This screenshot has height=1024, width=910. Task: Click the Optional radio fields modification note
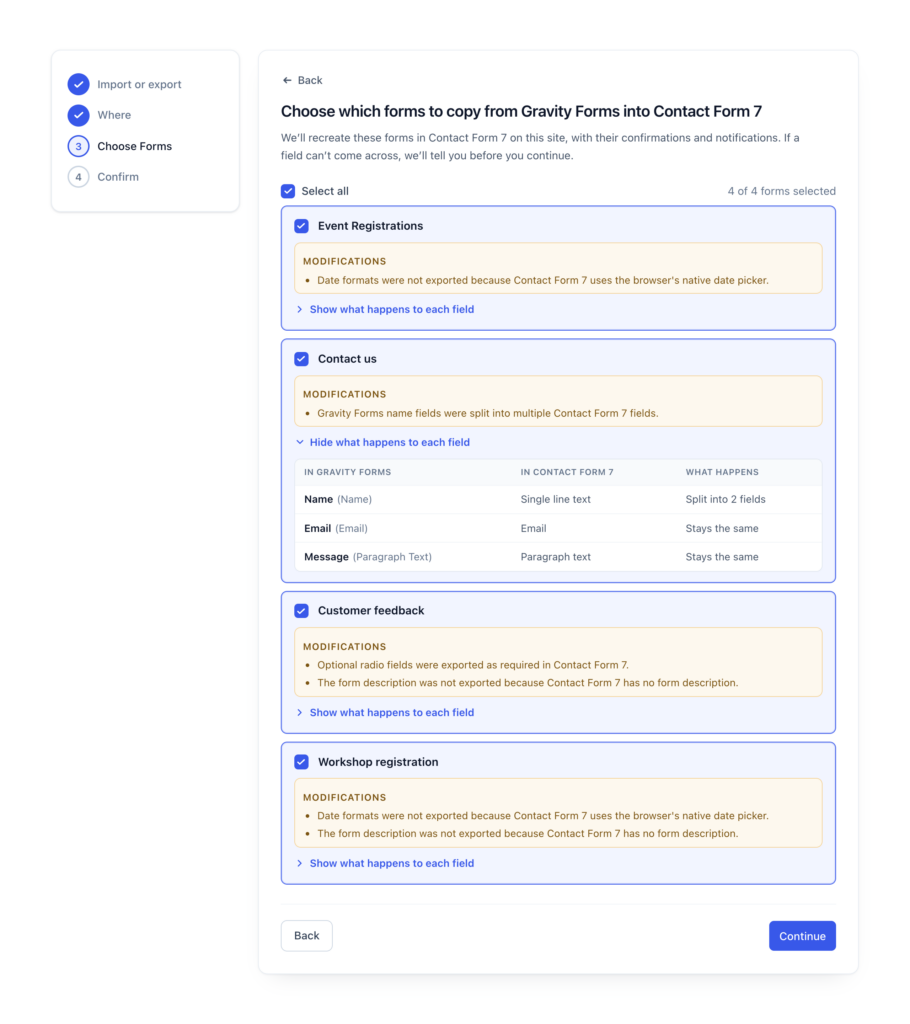click(473, 665)
